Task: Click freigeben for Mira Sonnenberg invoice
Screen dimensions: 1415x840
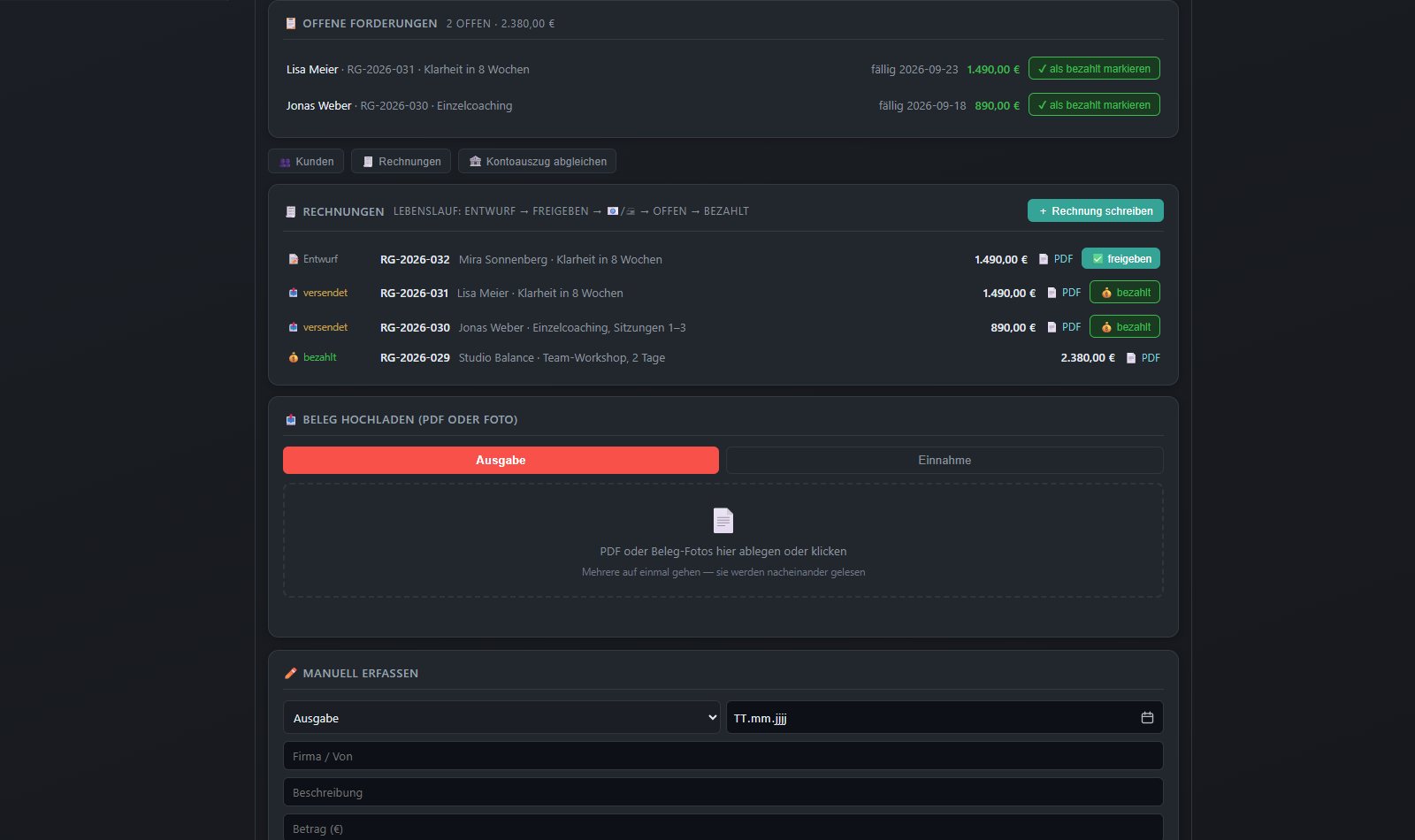Action: tap(1121, 259)
